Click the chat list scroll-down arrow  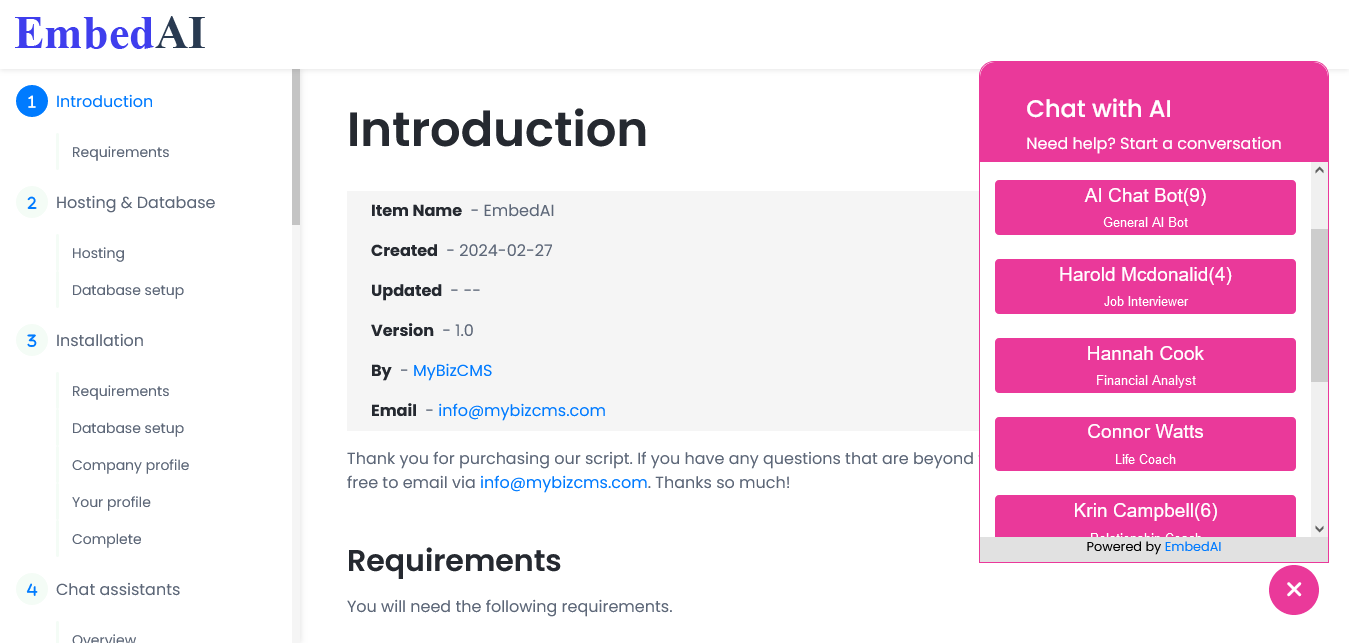[x=1319, y=529]
